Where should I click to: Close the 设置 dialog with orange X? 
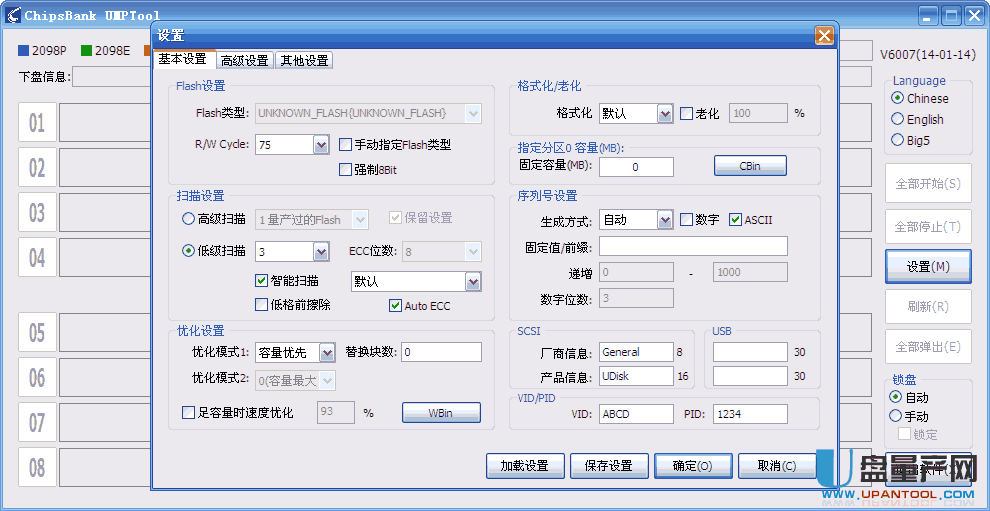pyautogui.click(x=824, y=35)
